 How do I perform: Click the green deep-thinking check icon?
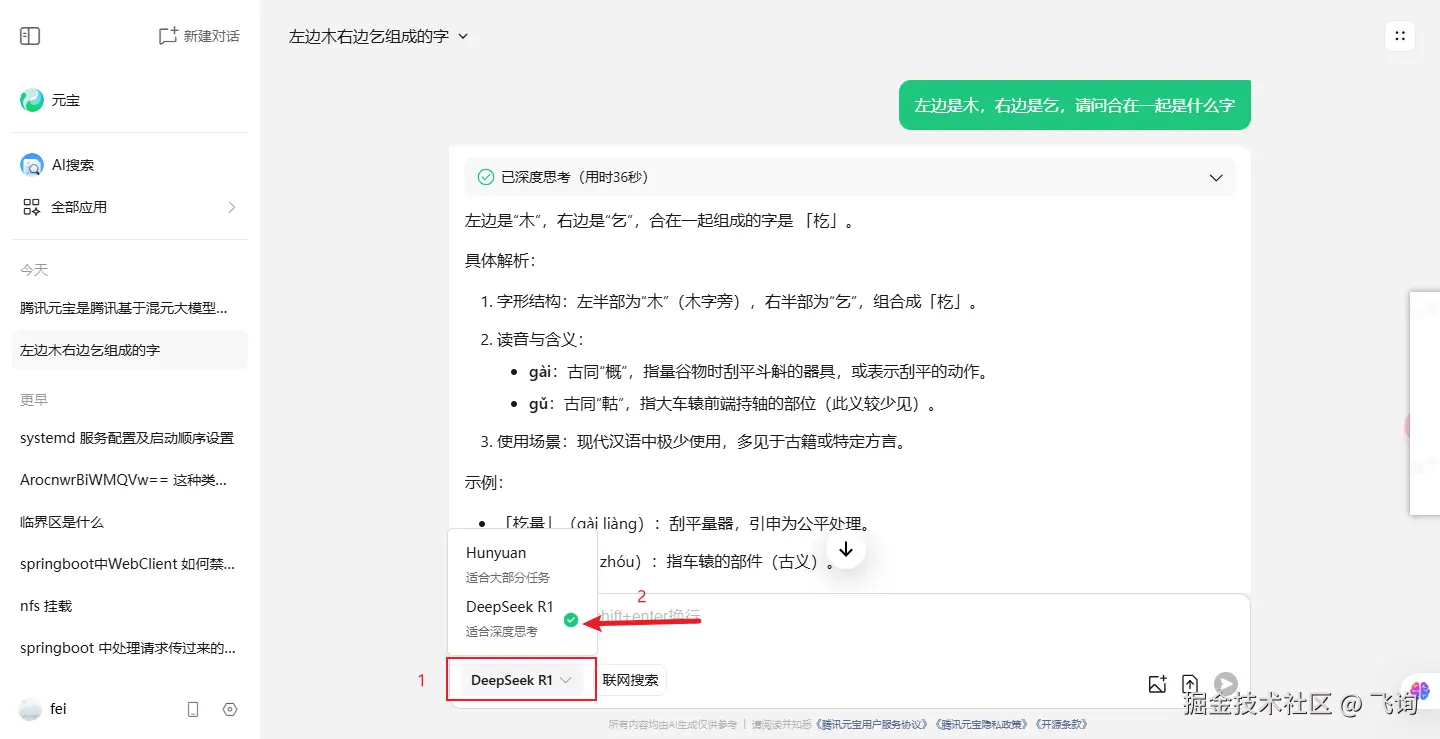click(x=486, y=177)
